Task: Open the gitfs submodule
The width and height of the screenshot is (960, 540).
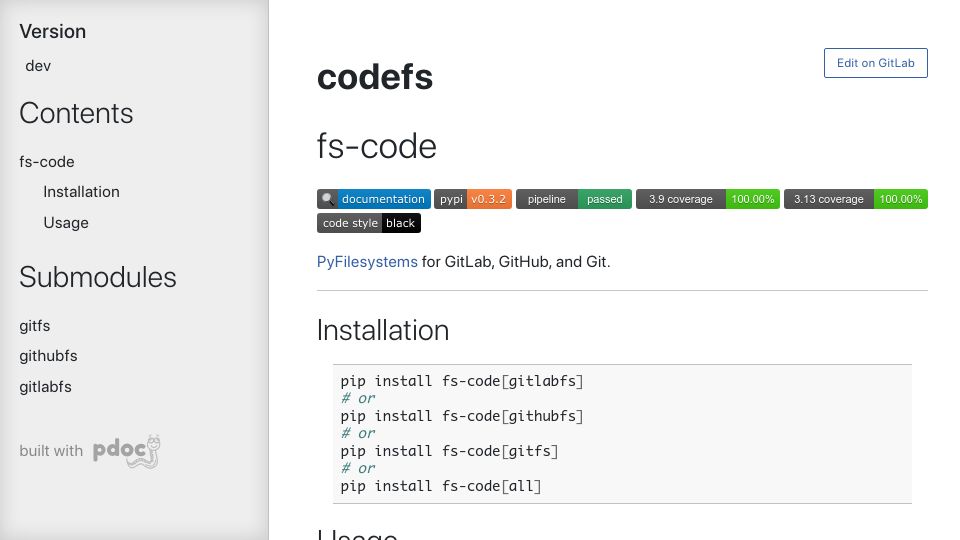Action: tap(35, 326)
